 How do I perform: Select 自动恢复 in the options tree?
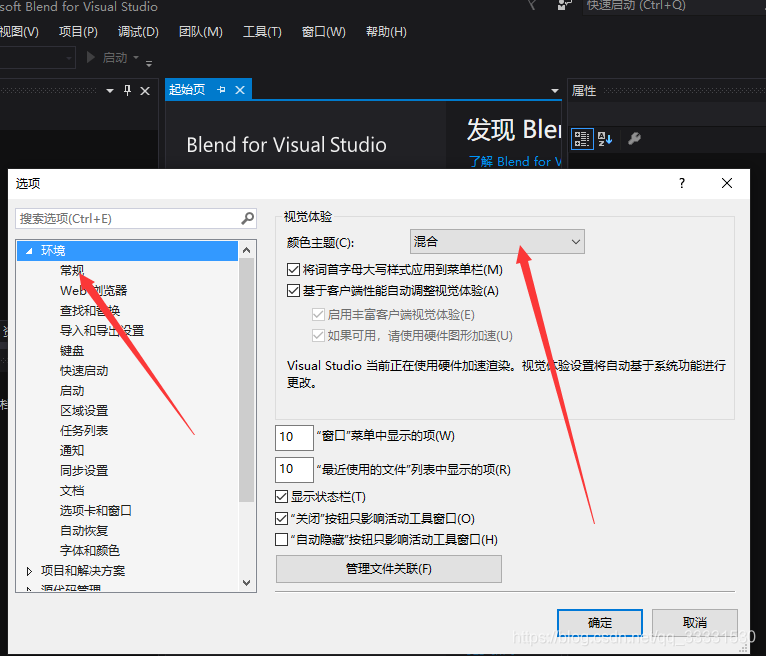coord(84,530)
